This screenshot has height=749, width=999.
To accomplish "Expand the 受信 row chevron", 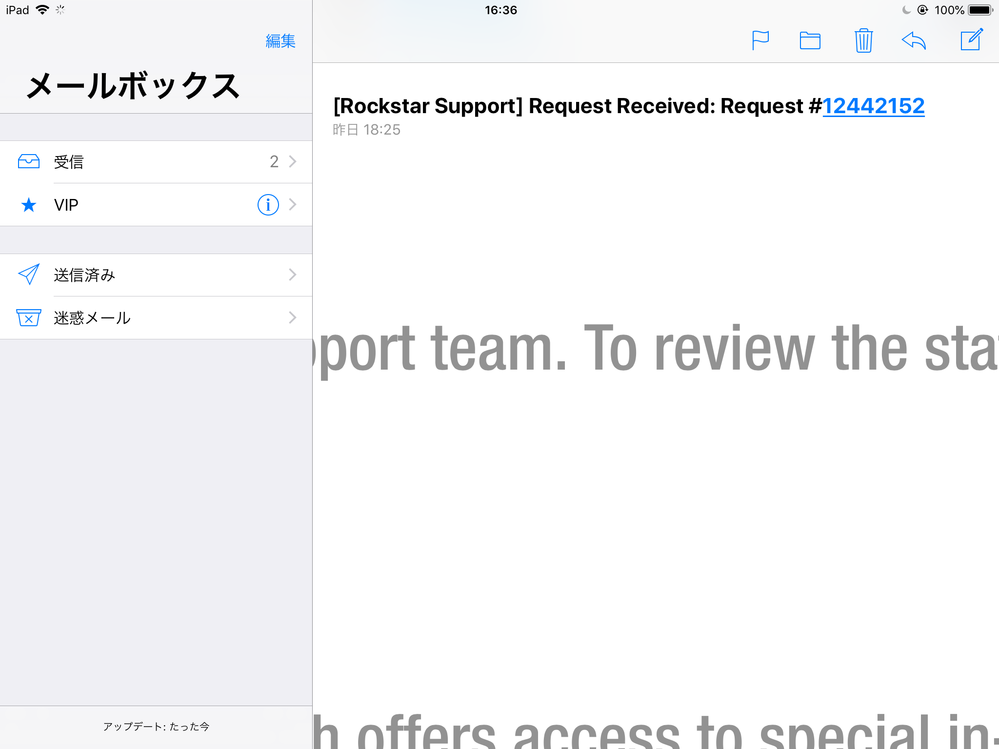I will point(292,162).
